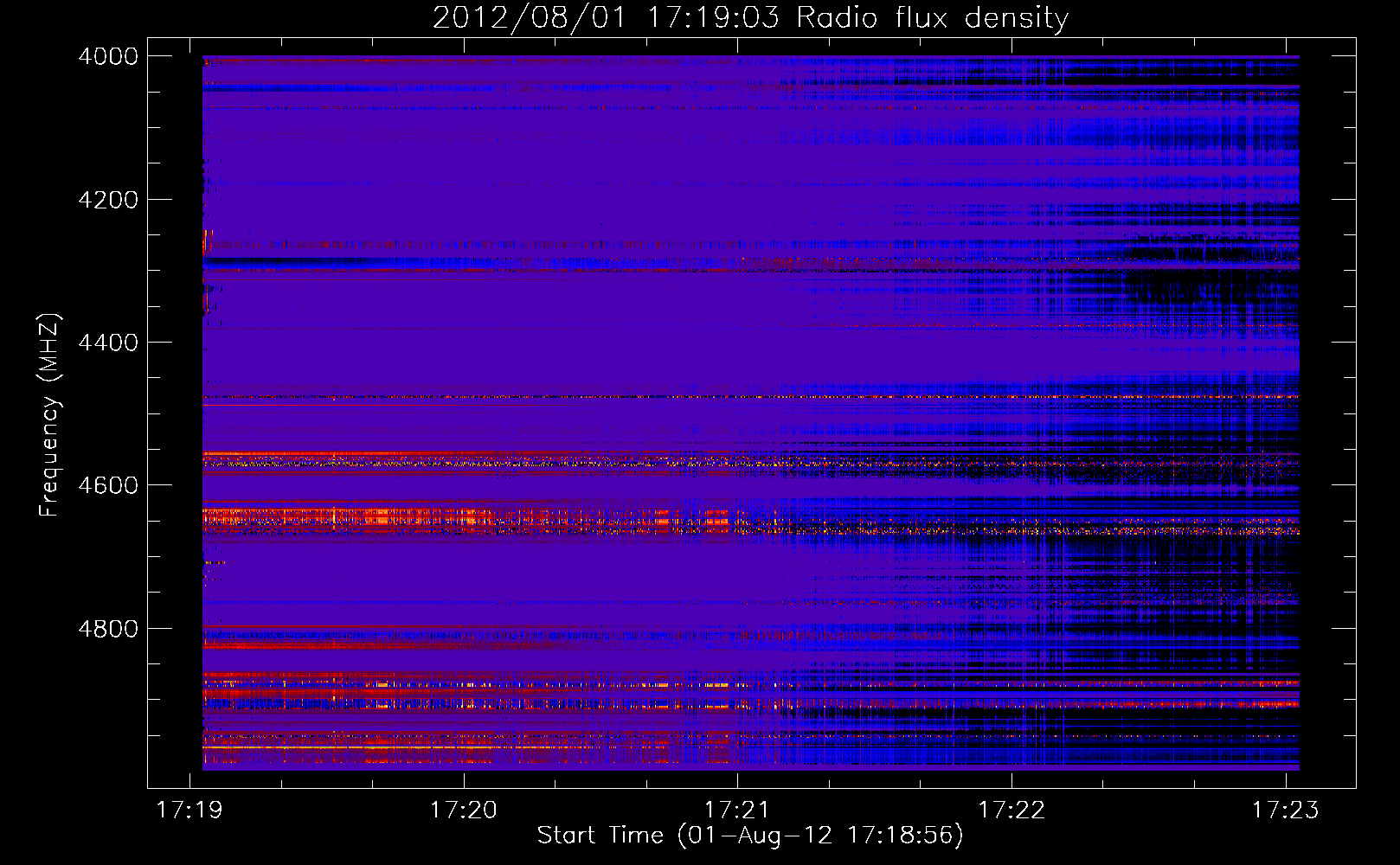This screenshot has height=865, width=1400.
Task: Click the 17:21 time tick label
Action: [x=737, y=810]
